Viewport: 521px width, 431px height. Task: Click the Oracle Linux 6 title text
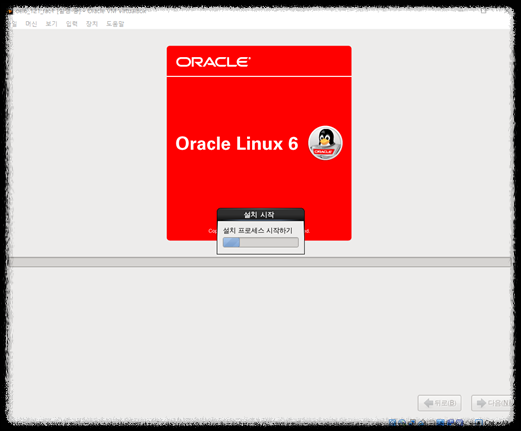[237, 143]
